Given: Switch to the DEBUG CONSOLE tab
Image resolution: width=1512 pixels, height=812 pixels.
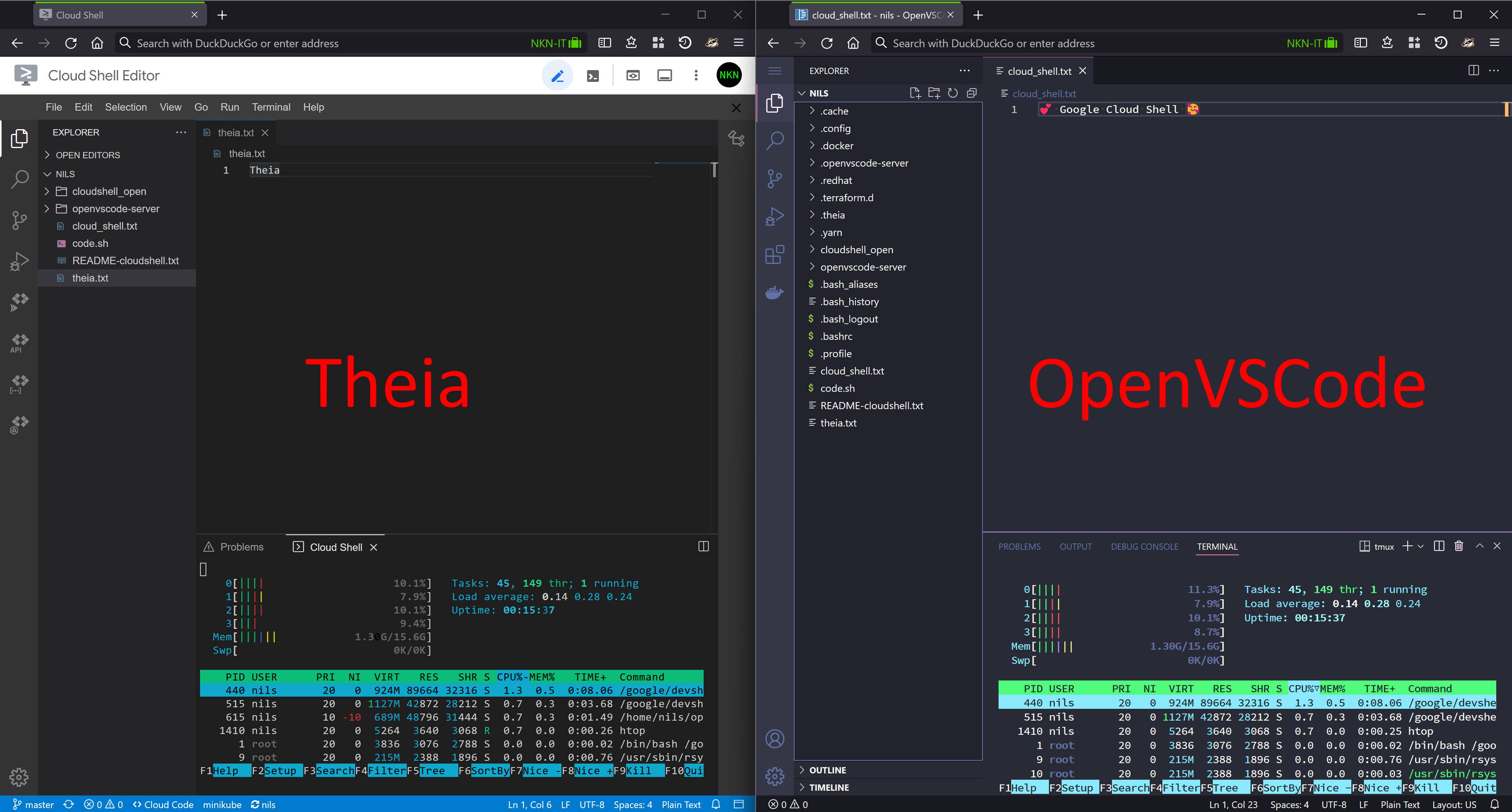Looking at the screenshot, I should pos(1144,547).
